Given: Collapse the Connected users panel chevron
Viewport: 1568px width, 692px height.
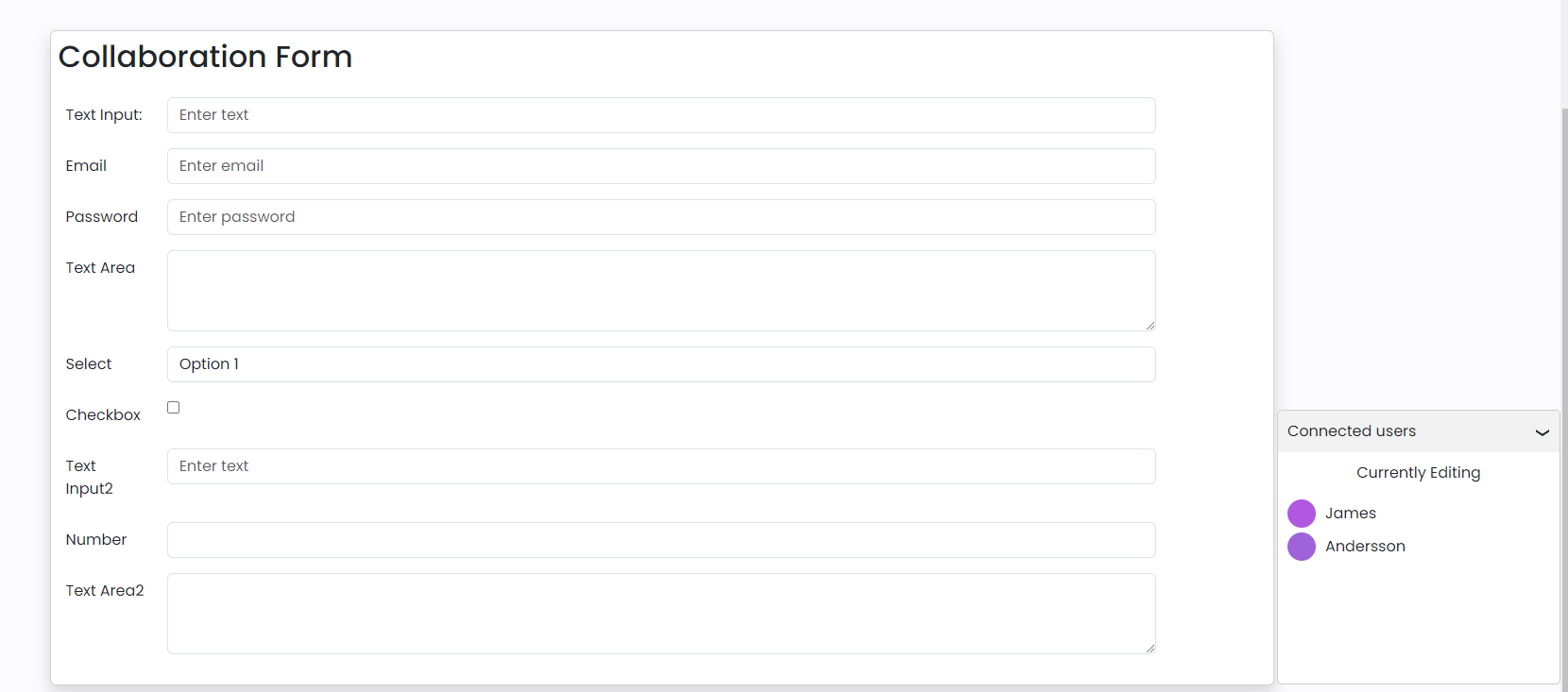Looking at the screenshot, I should 1542,432.
